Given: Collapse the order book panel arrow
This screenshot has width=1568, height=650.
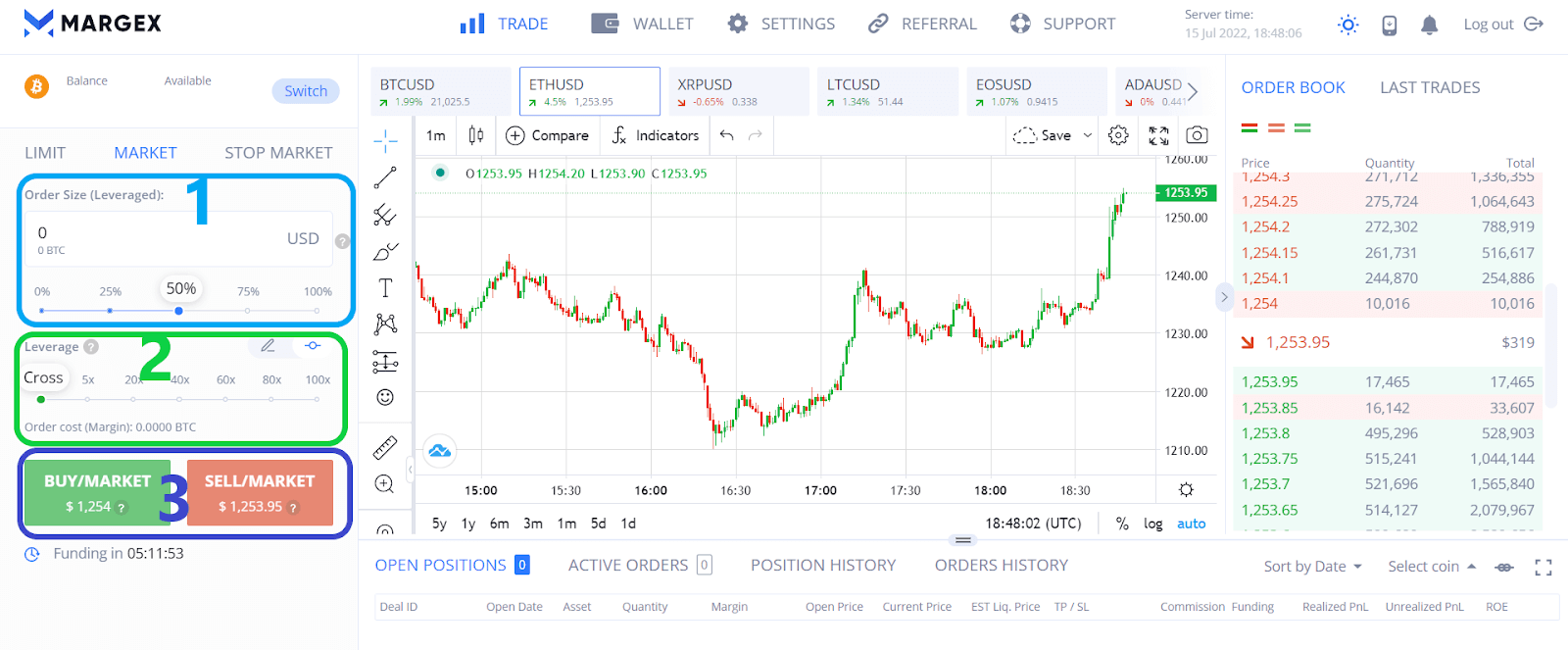Looking at the screenshot, I should (x=1224, y=296).
